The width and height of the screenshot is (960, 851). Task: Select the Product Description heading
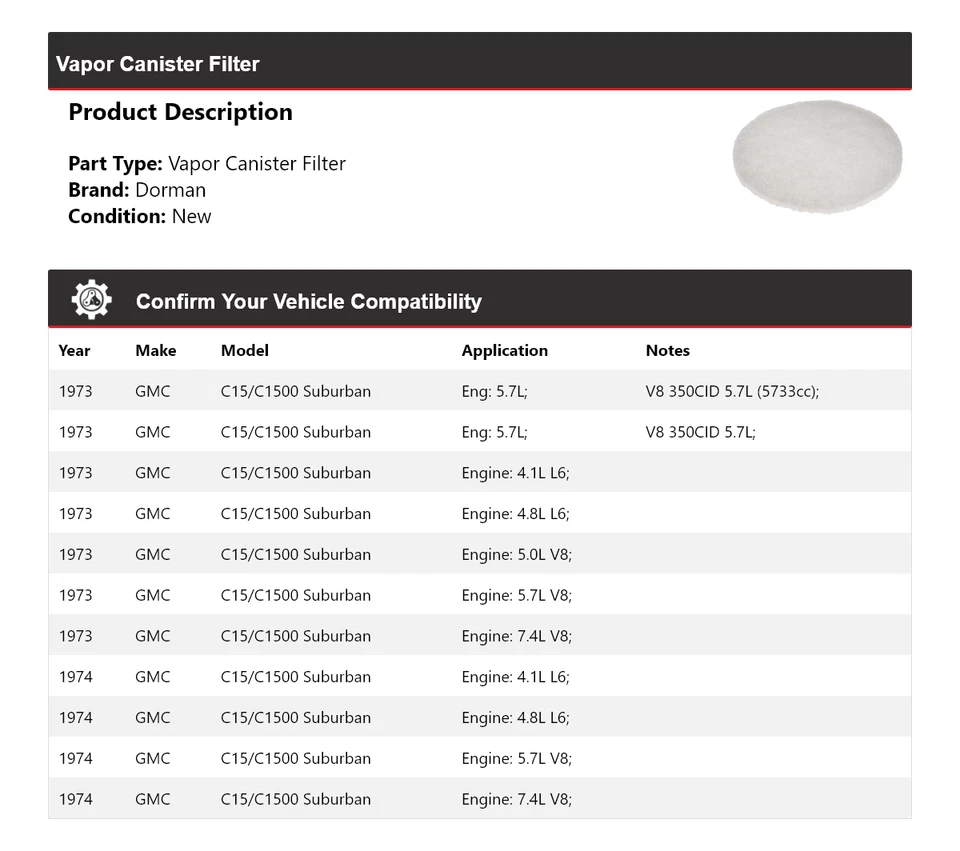coord(180,112)
